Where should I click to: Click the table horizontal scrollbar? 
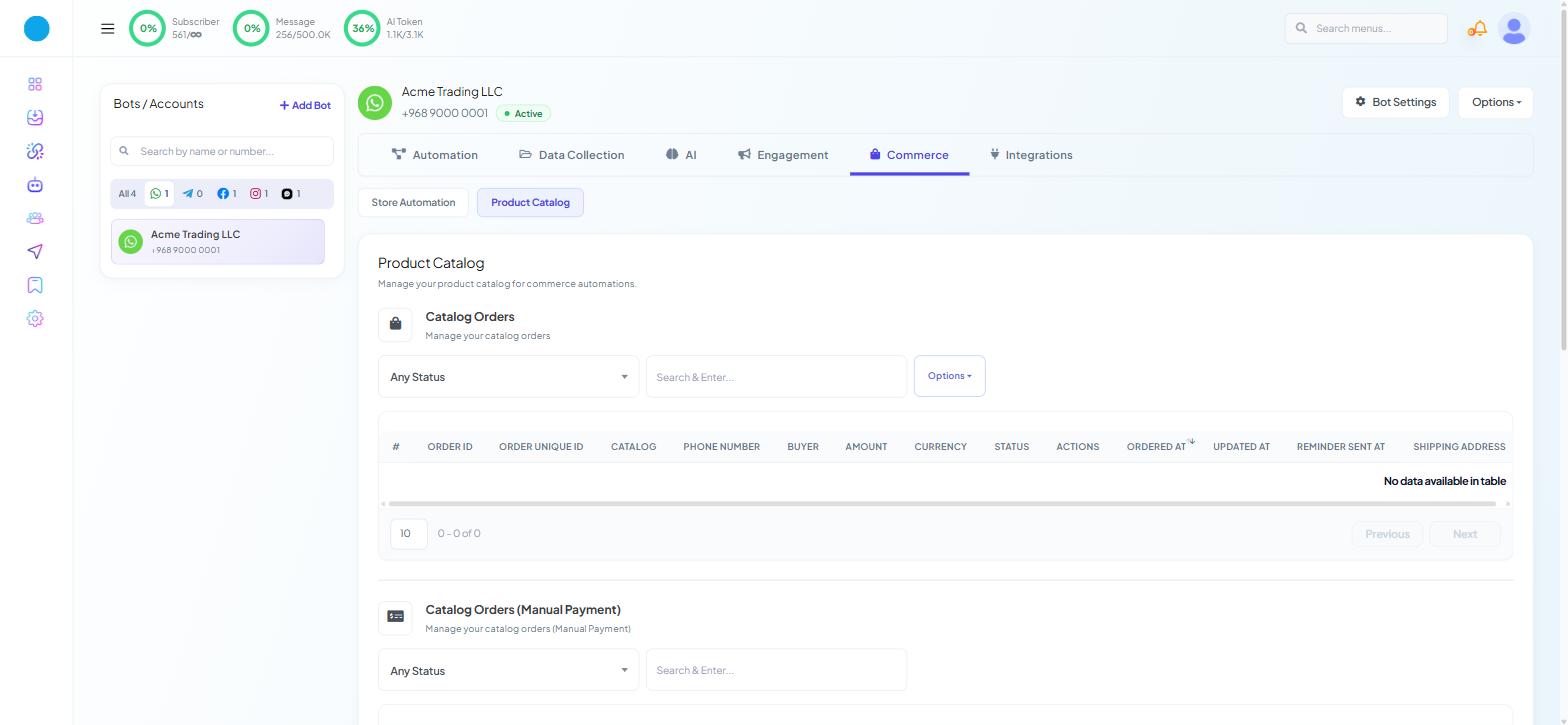pyautogui.click(x=942, y=504)
